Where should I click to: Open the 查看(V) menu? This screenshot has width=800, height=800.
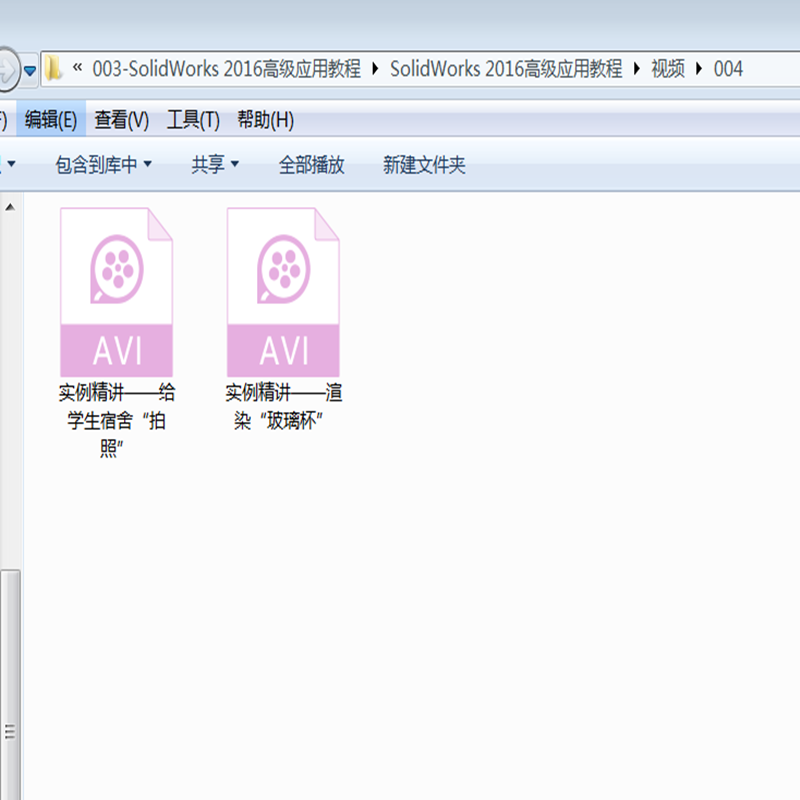121,120
